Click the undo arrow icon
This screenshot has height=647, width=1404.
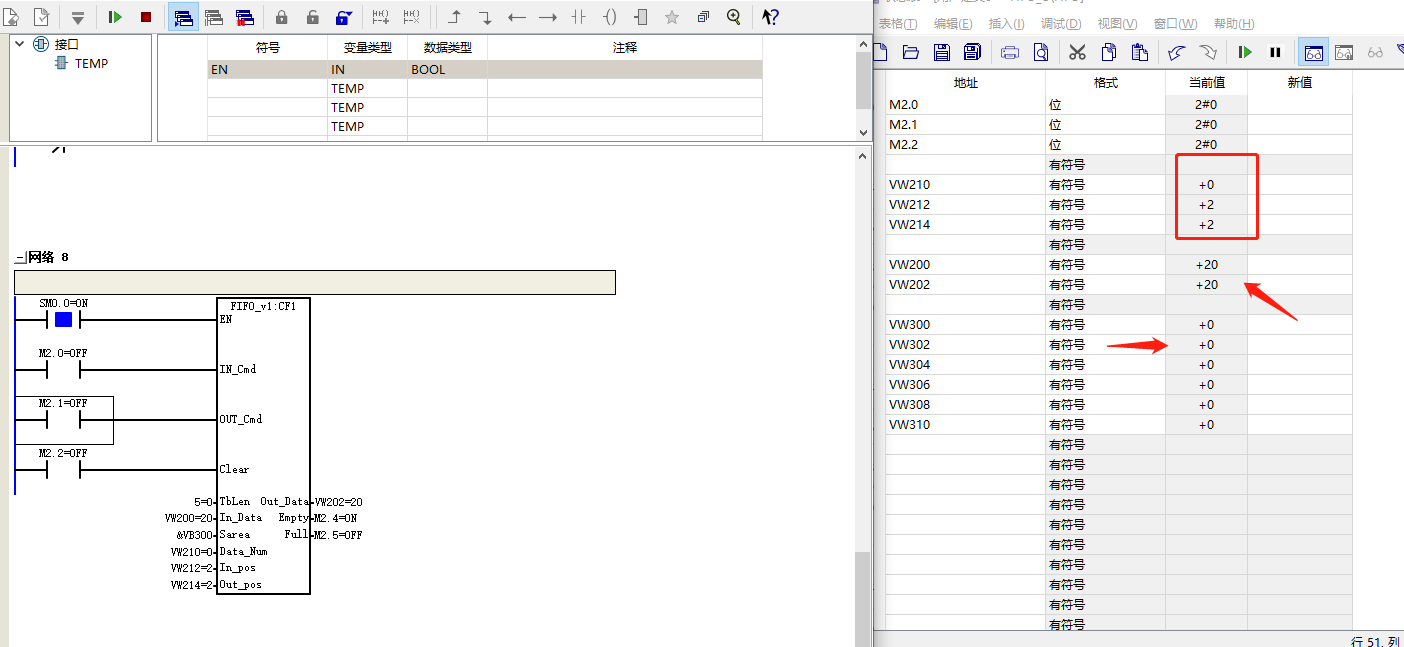(x=1177, y=52)
